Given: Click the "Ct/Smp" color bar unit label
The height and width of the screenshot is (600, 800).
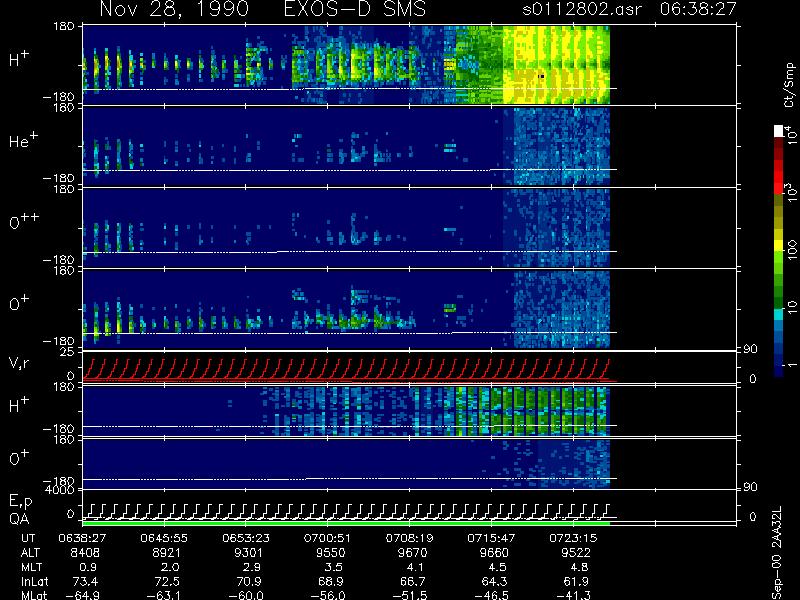Looking at the screenshot, I should (x=790, y=85).
